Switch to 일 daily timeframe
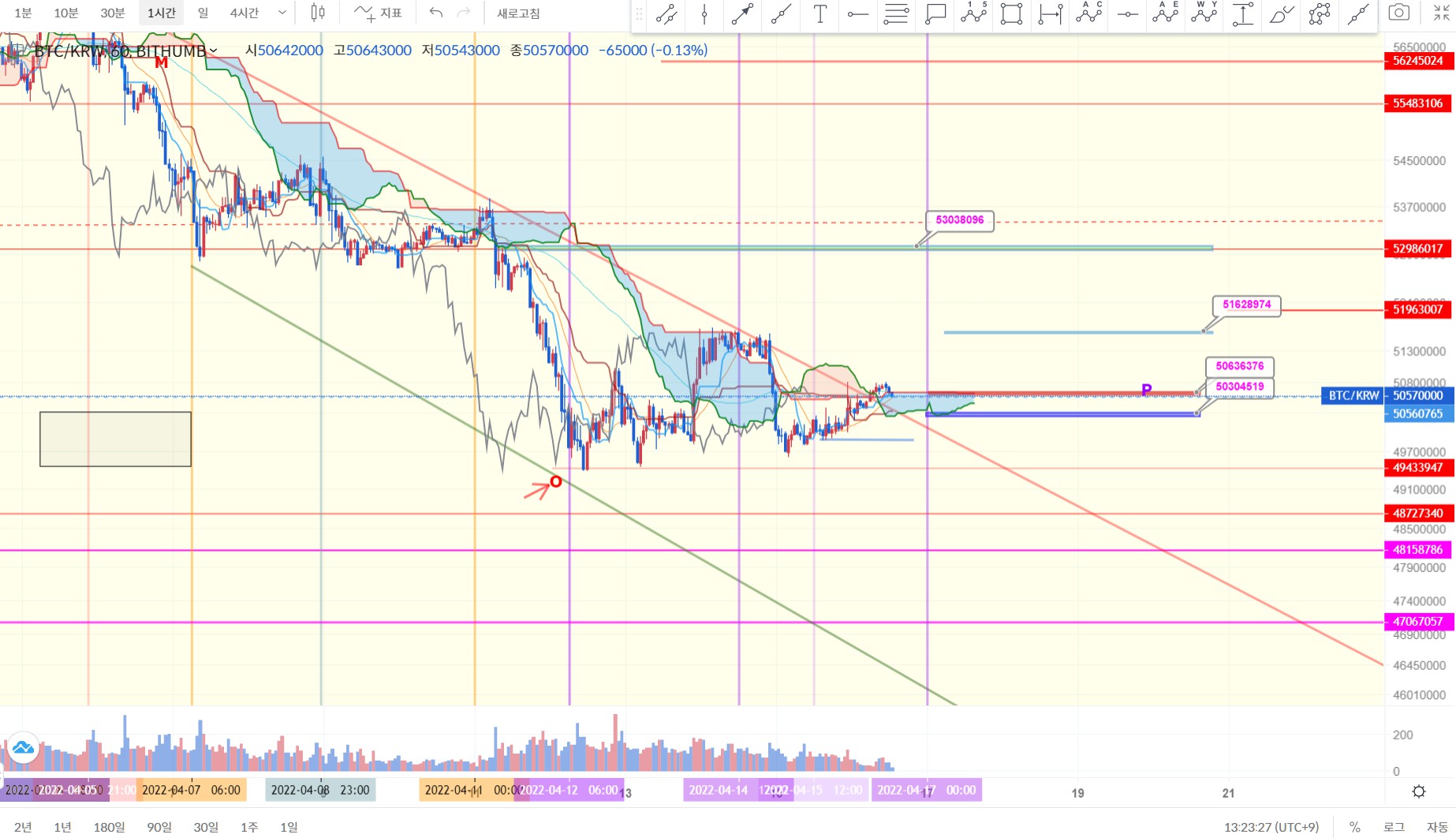Image resolution: width=1456 pixels, height=838 pixels. click(203, 13)
